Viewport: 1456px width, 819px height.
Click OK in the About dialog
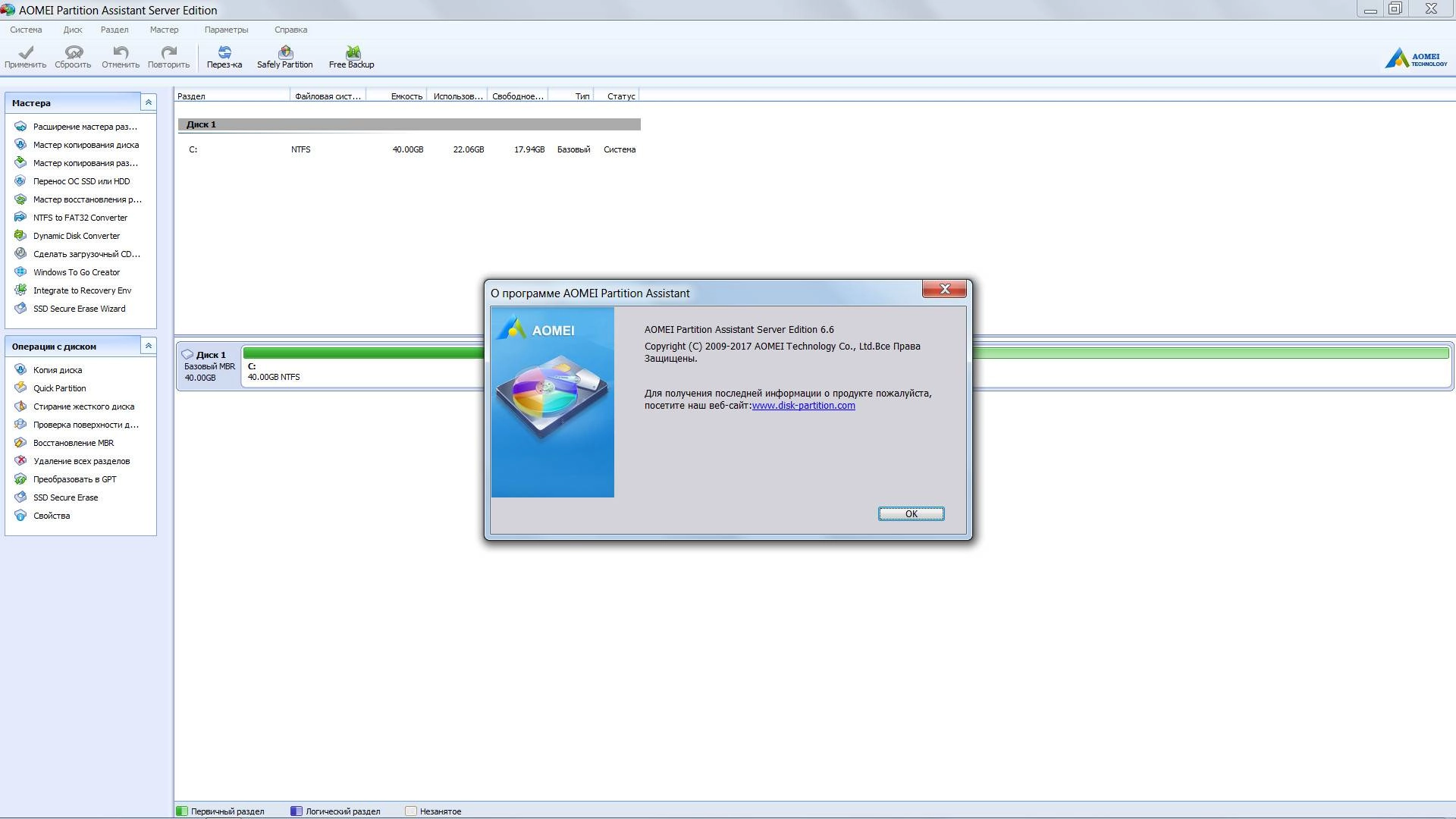(x=911, y=513)
